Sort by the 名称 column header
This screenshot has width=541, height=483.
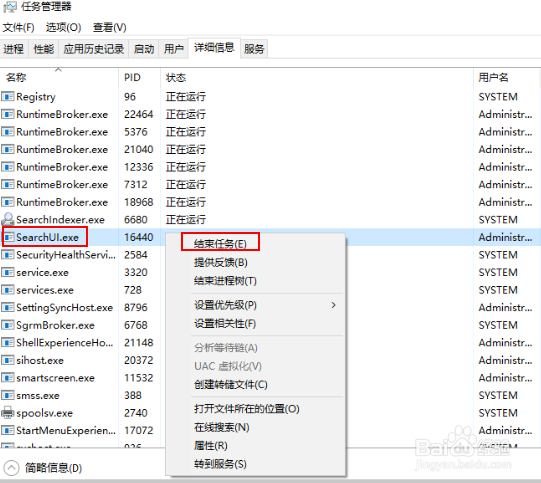59,77
